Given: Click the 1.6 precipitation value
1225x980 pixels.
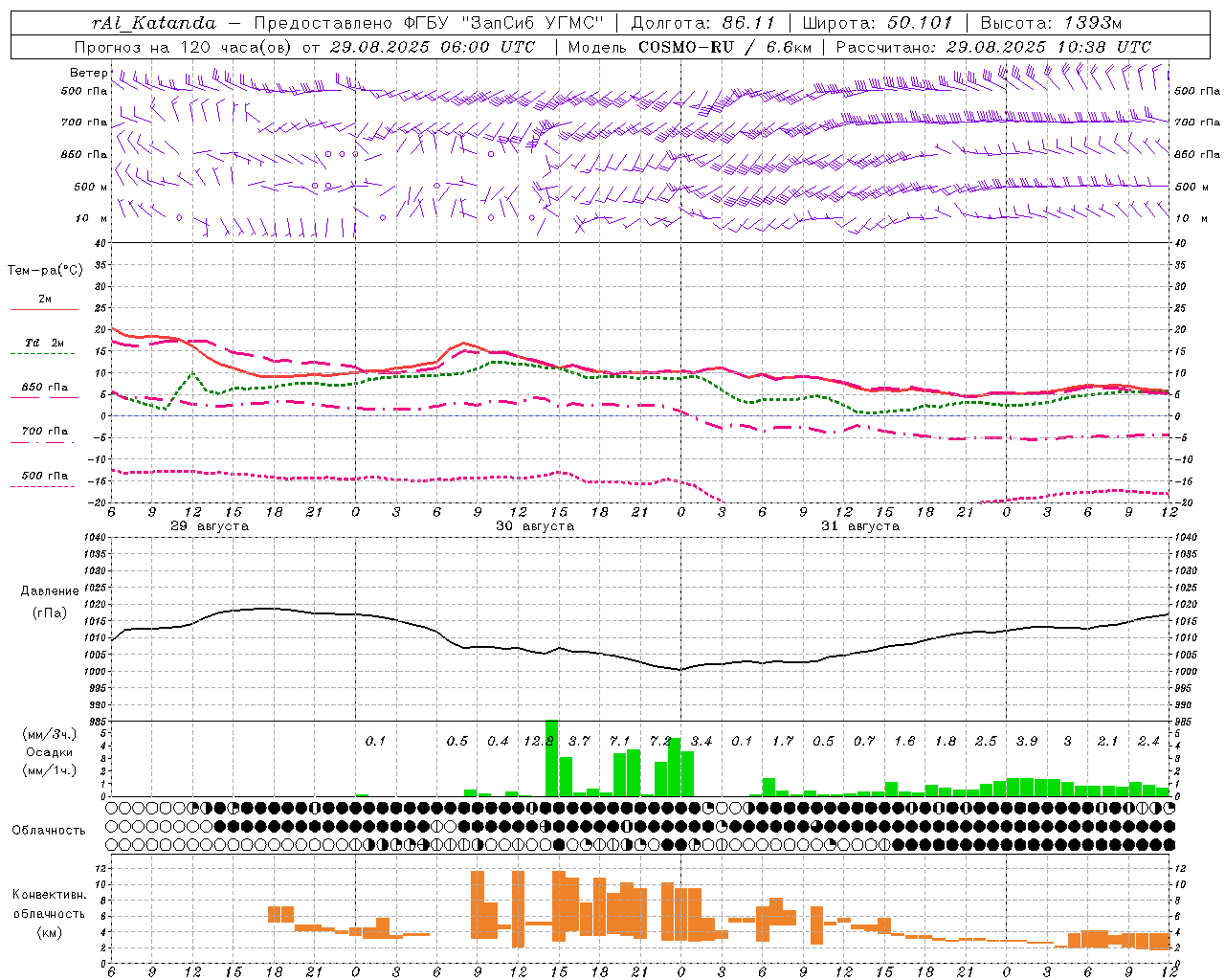Looking at the screenshot, I should click(904, 742).
